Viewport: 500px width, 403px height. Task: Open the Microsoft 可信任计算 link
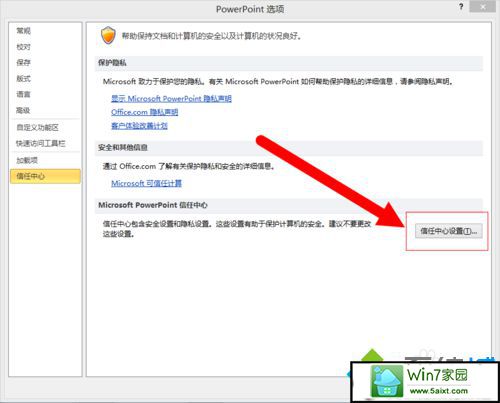click(x=146, y=183)
